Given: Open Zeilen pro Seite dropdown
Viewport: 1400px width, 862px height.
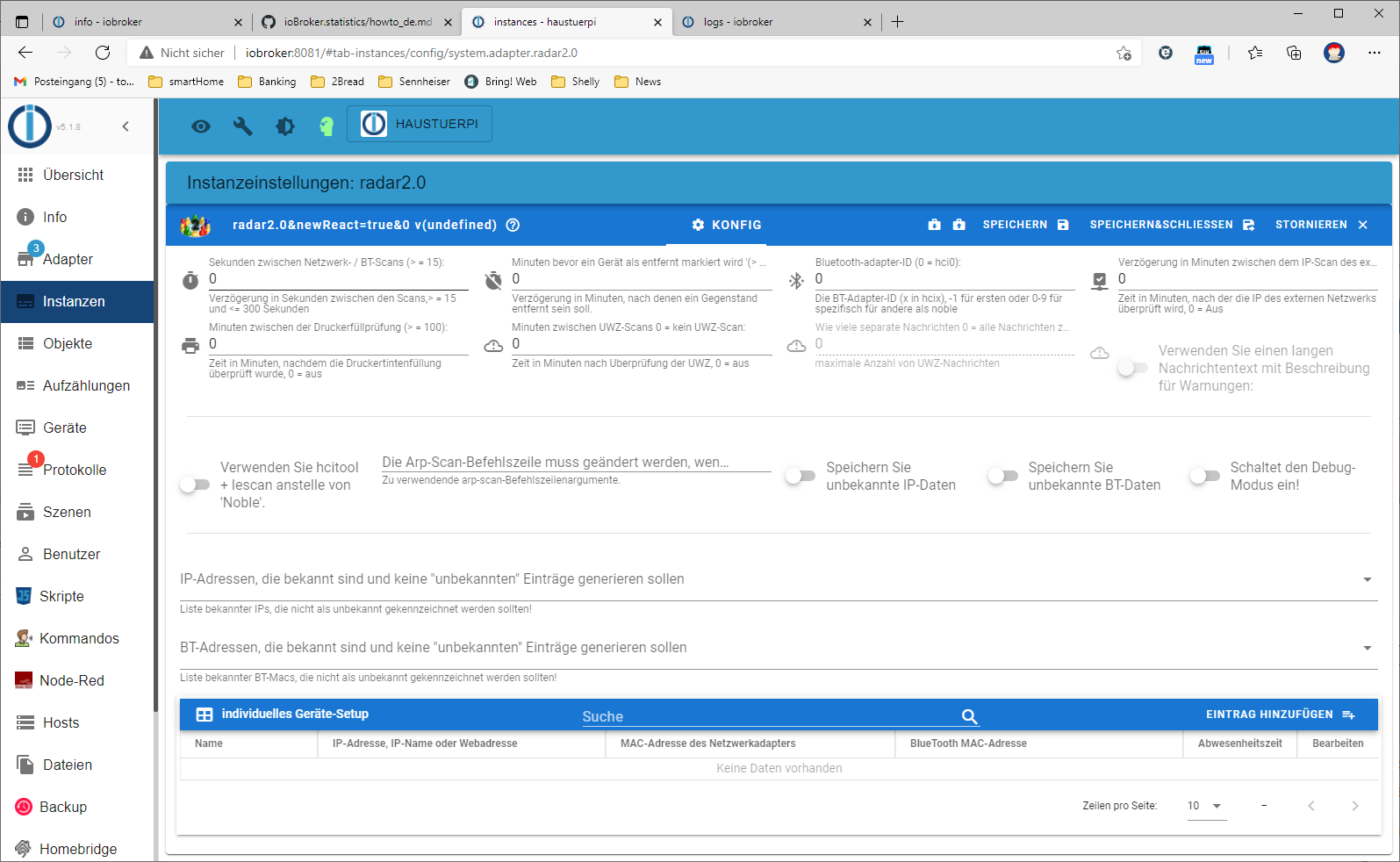Looking at the screenshot, I should tap(1207, 806).
